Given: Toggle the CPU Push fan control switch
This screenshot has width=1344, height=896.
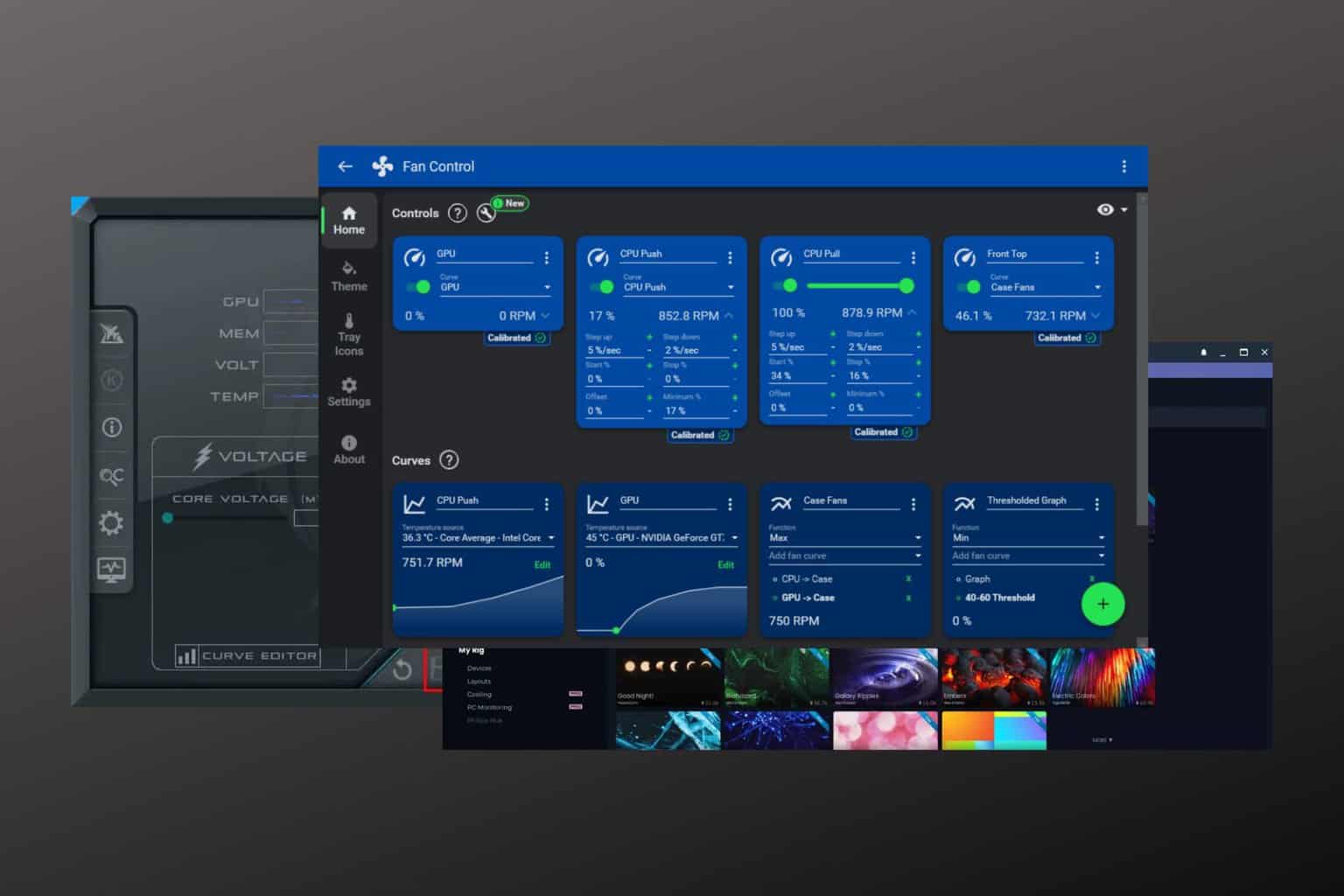Looking at the screenshot, I should [601, 287].
